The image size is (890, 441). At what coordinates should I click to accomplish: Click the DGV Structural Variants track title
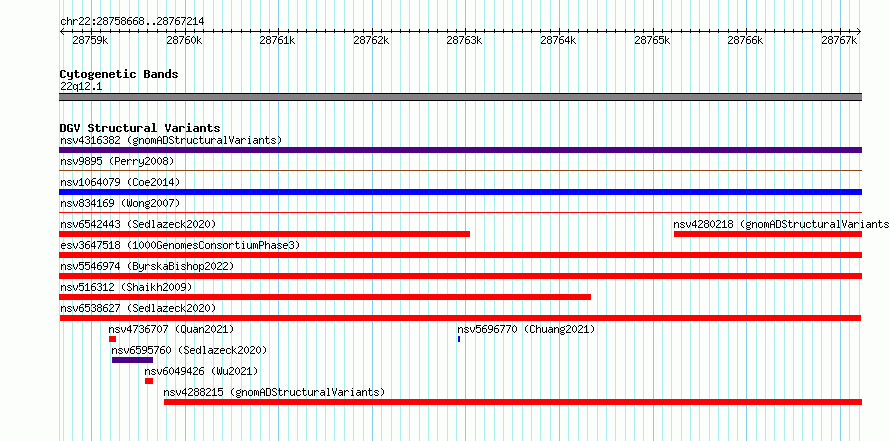pyautogui.click(x=140, y=128)
